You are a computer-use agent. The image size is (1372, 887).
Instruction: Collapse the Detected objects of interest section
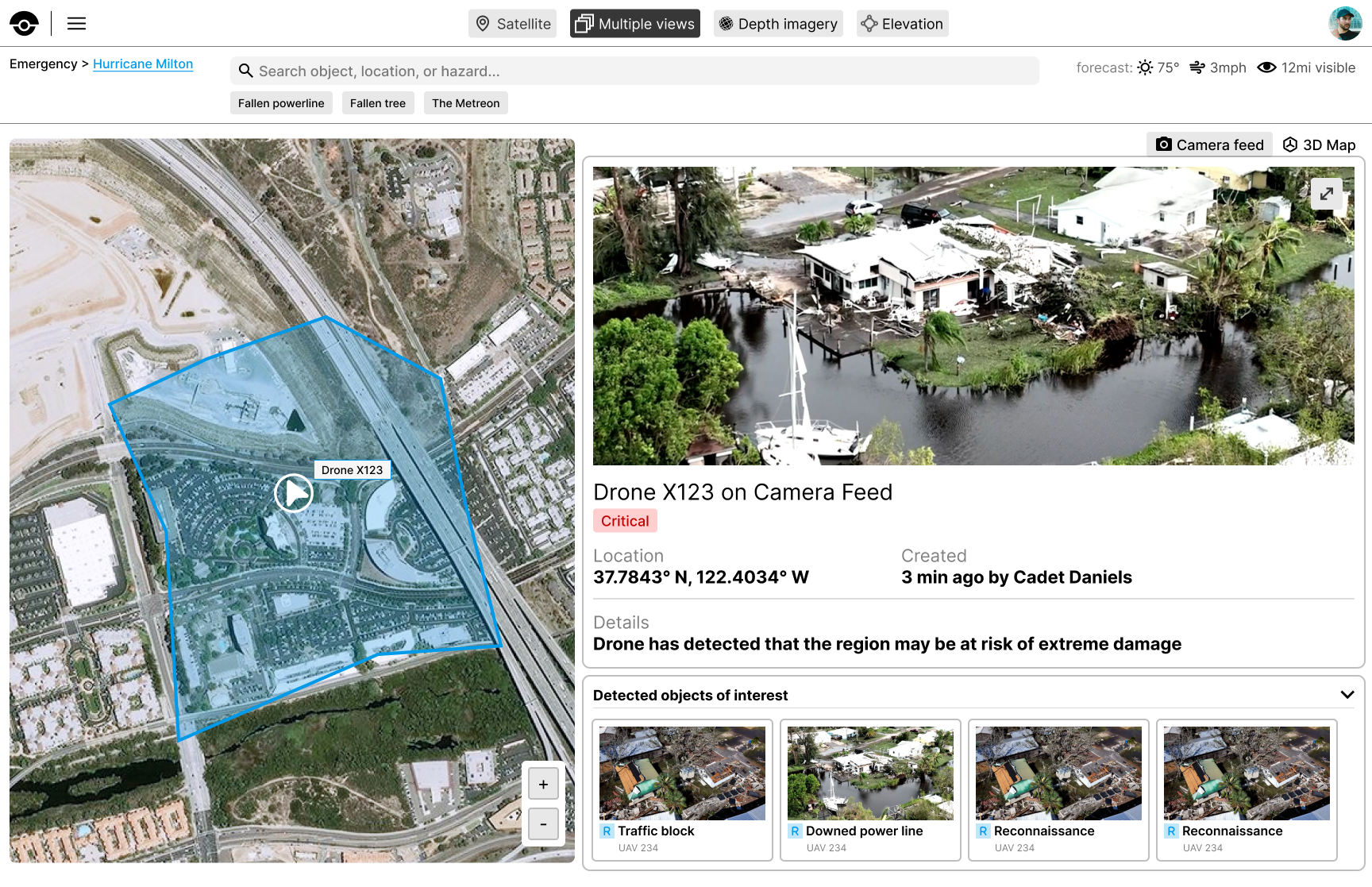(1347, 695)
